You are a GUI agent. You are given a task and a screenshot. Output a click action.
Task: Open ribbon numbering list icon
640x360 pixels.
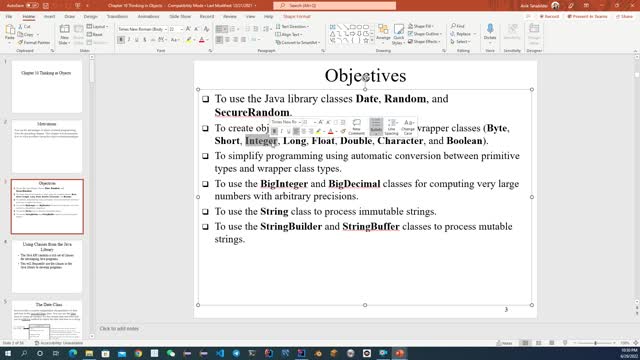[233, 29]
